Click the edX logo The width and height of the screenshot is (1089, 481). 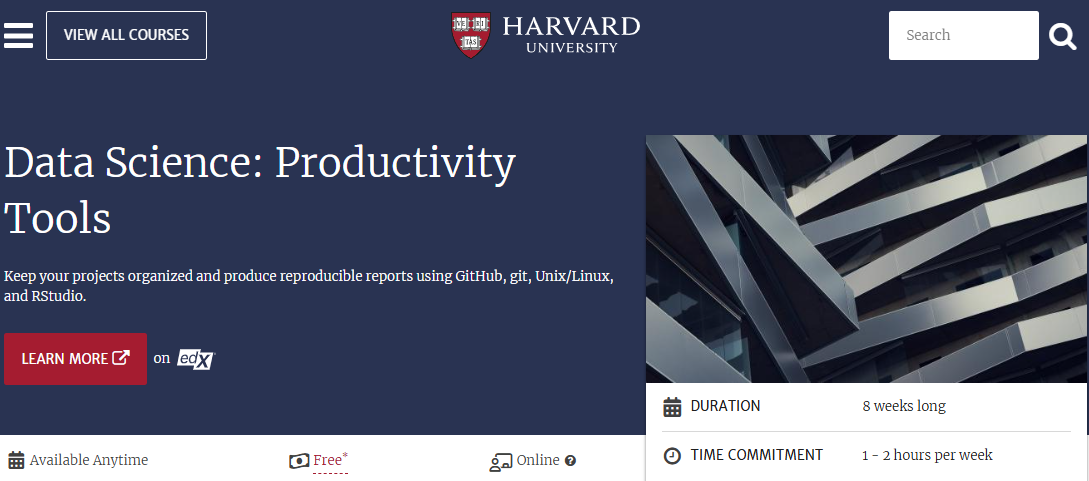tap(196, 358)
